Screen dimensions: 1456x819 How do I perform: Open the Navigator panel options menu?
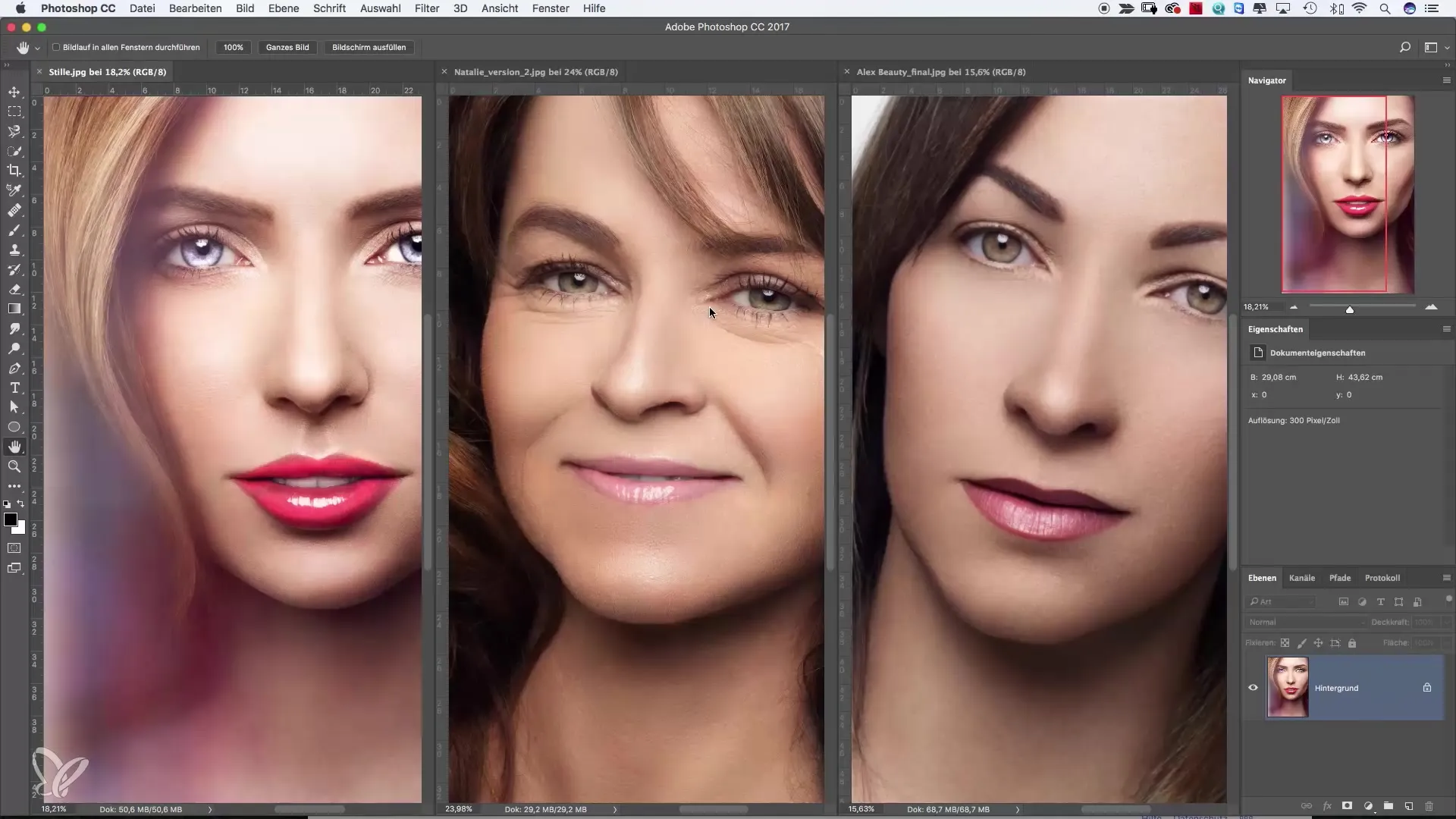[x=1446, y=80]
